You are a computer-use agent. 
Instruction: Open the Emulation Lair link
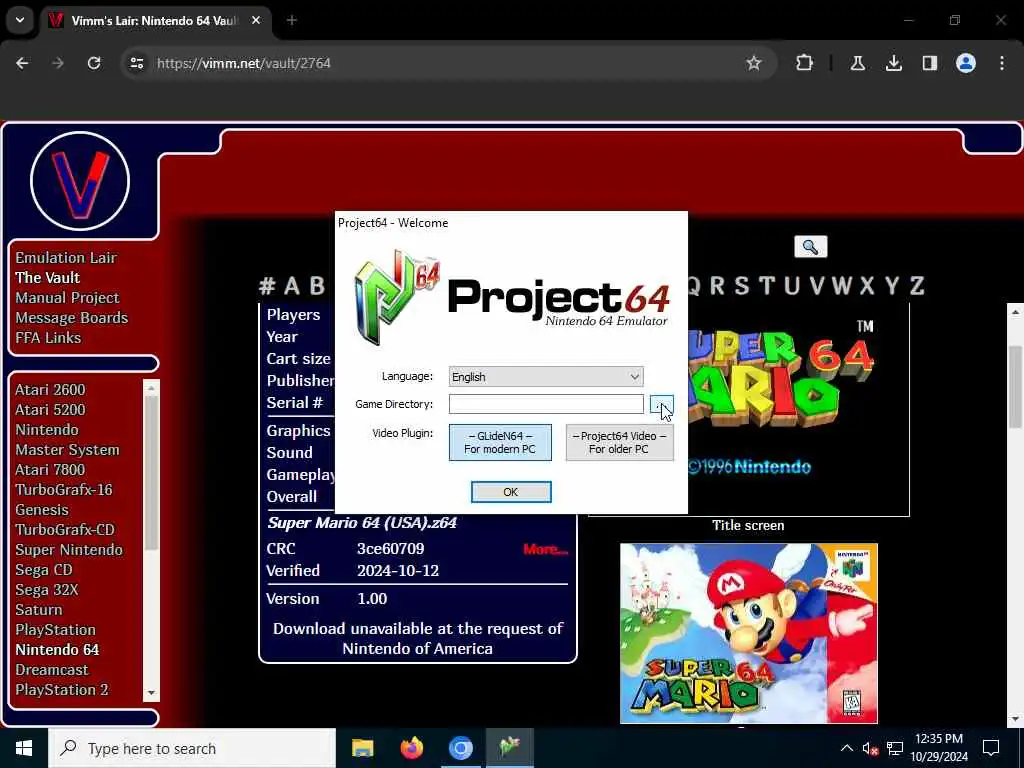click(x=66, y=257)
